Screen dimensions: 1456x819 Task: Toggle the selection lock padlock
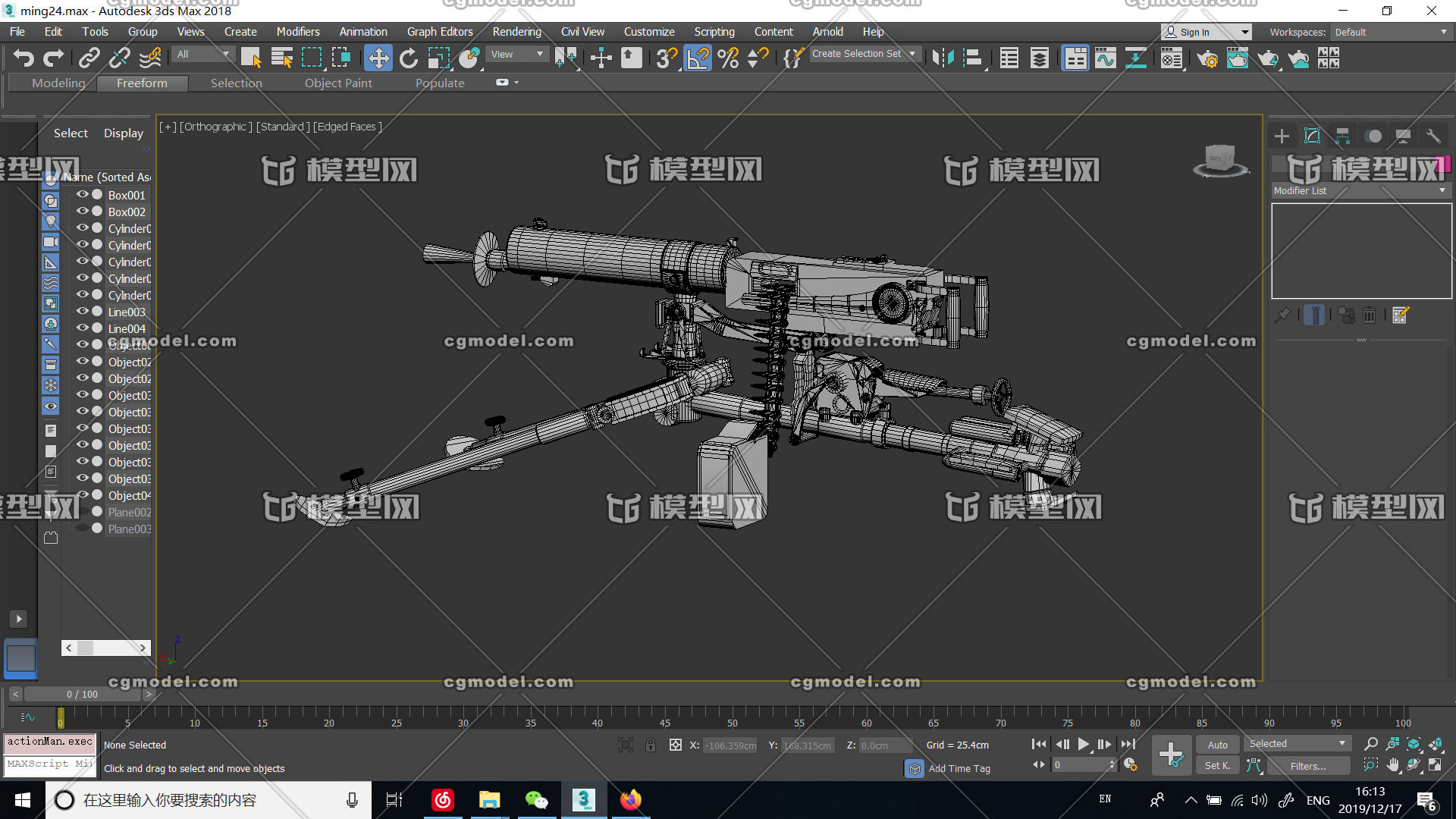point(651,745)
